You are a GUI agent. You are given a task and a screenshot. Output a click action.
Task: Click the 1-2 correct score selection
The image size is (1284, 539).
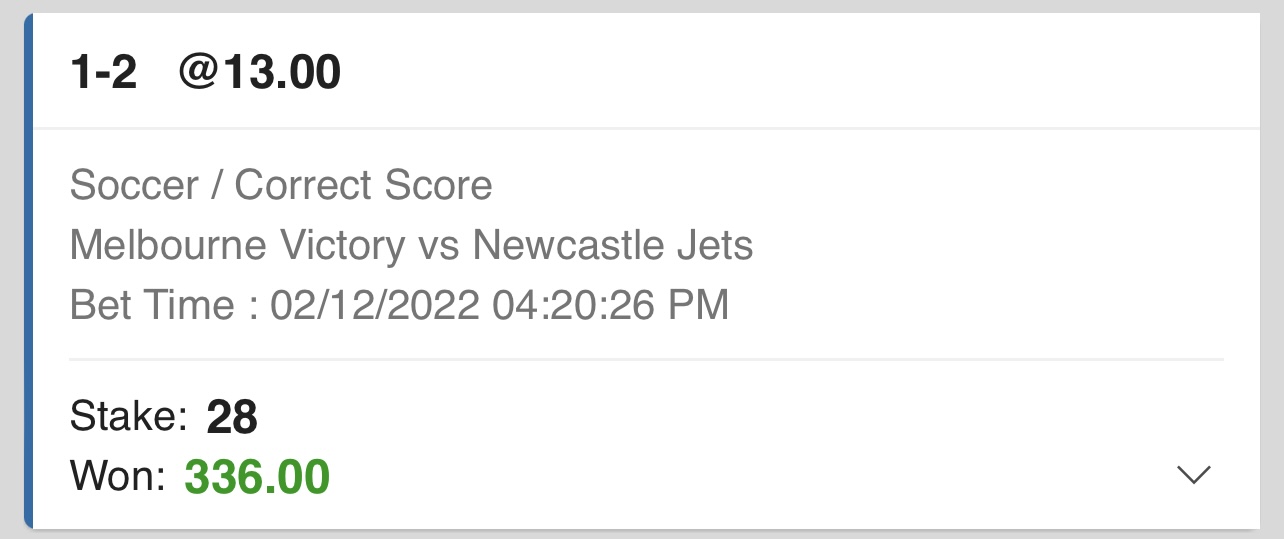[x=104, y=73]
